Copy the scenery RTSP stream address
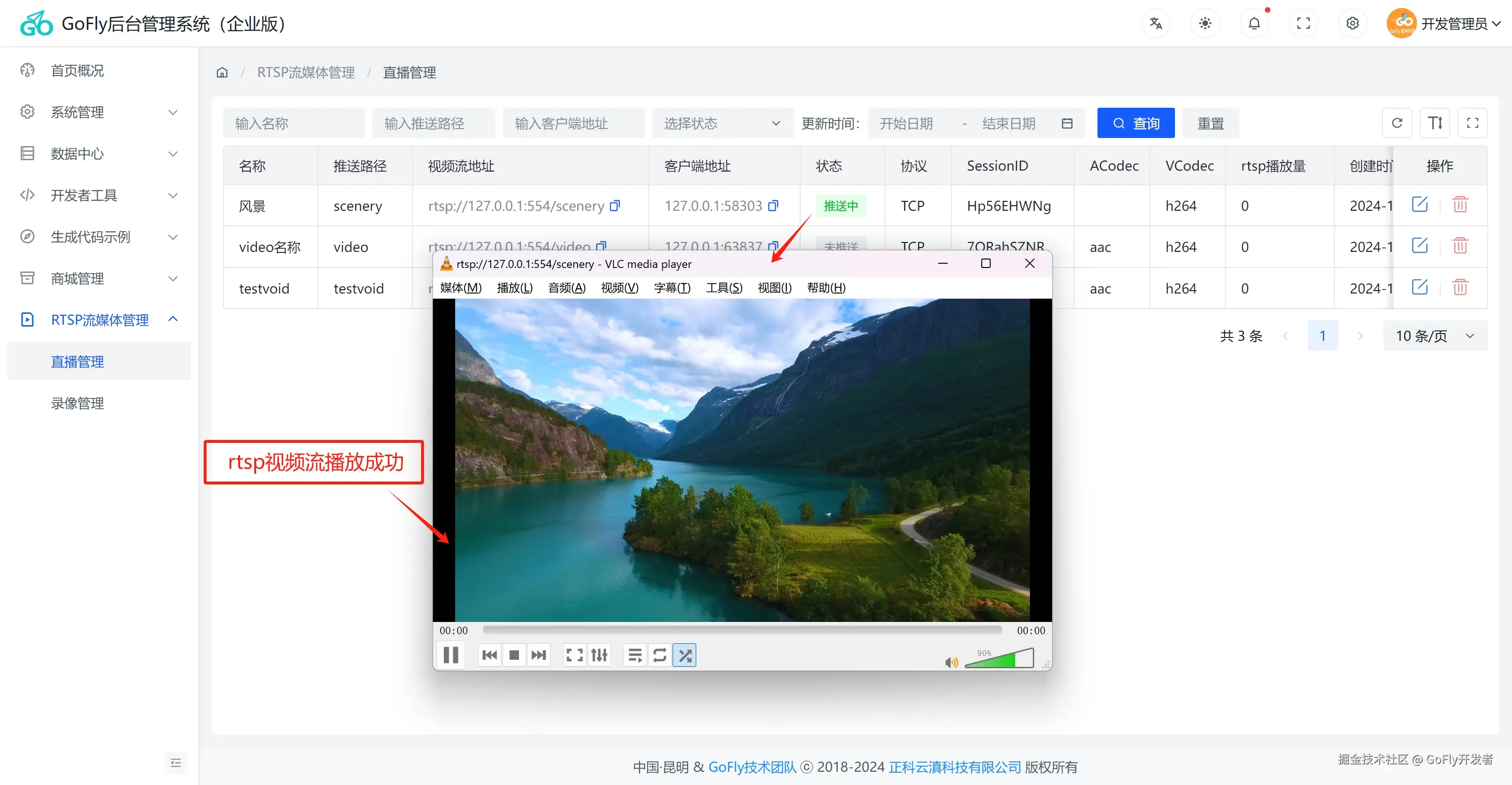This screenshot has width=1512, height=785. [x=614, y=206]
